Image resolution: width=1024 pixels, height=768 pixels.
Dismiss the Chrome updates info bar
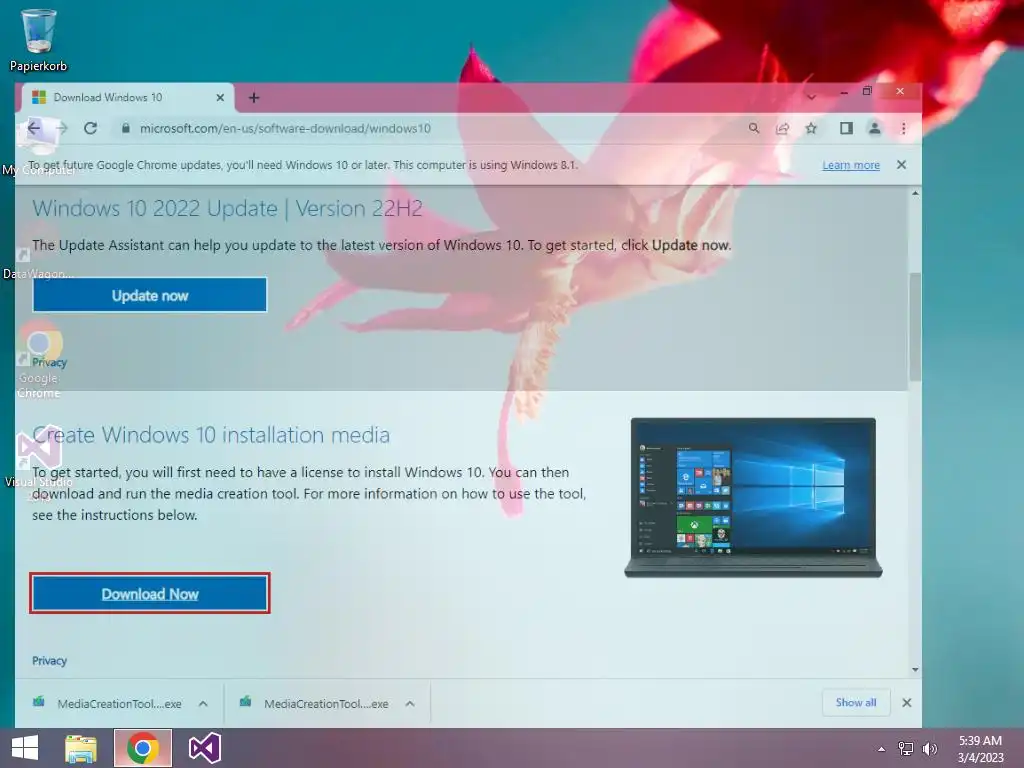[x=901, y=165]
